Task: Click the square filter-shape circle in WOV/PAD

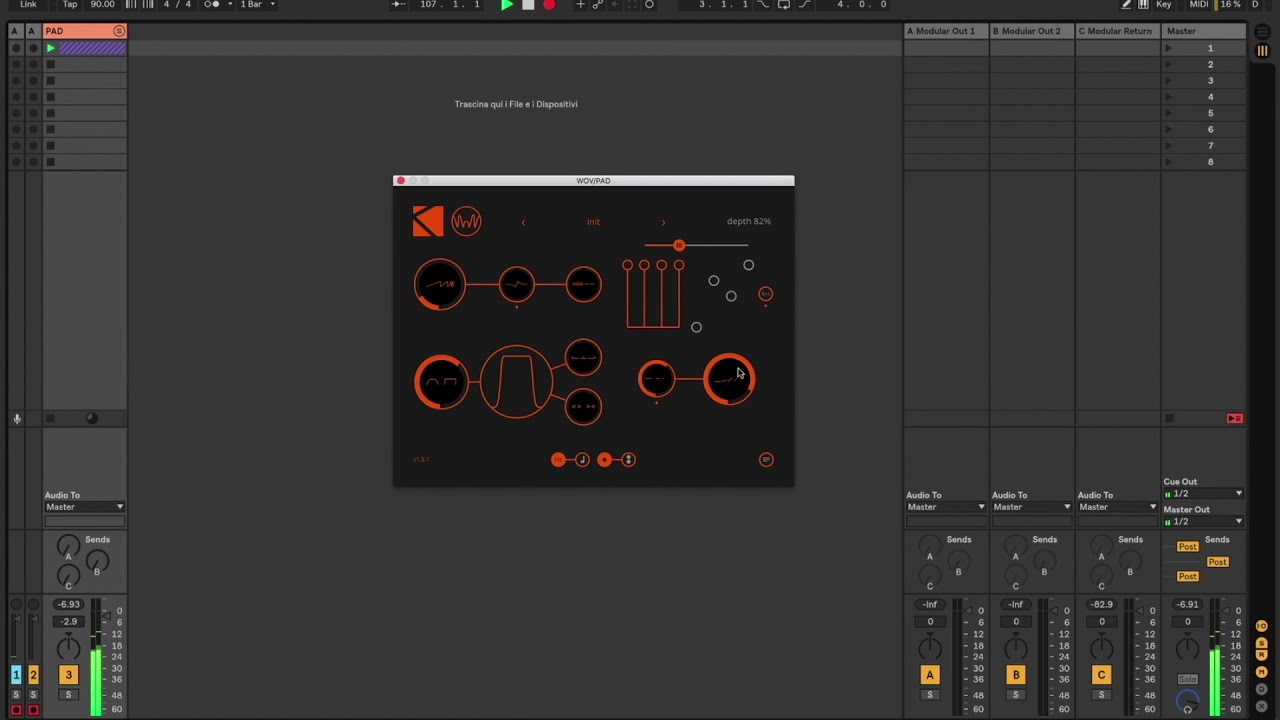Action: pos(516,381)
